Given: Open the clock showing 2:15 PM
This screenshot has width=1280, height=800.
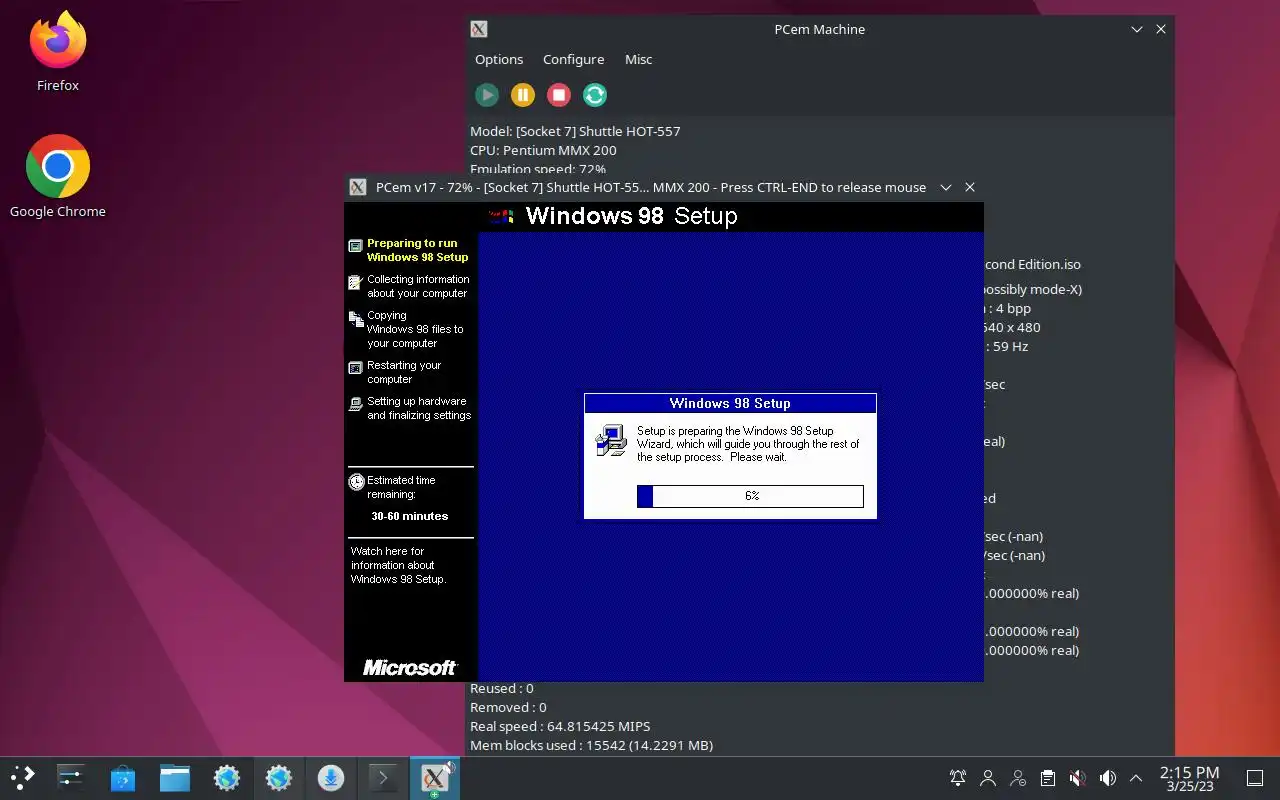Looking at the screenshot, I should click(x=1189, y=778).
